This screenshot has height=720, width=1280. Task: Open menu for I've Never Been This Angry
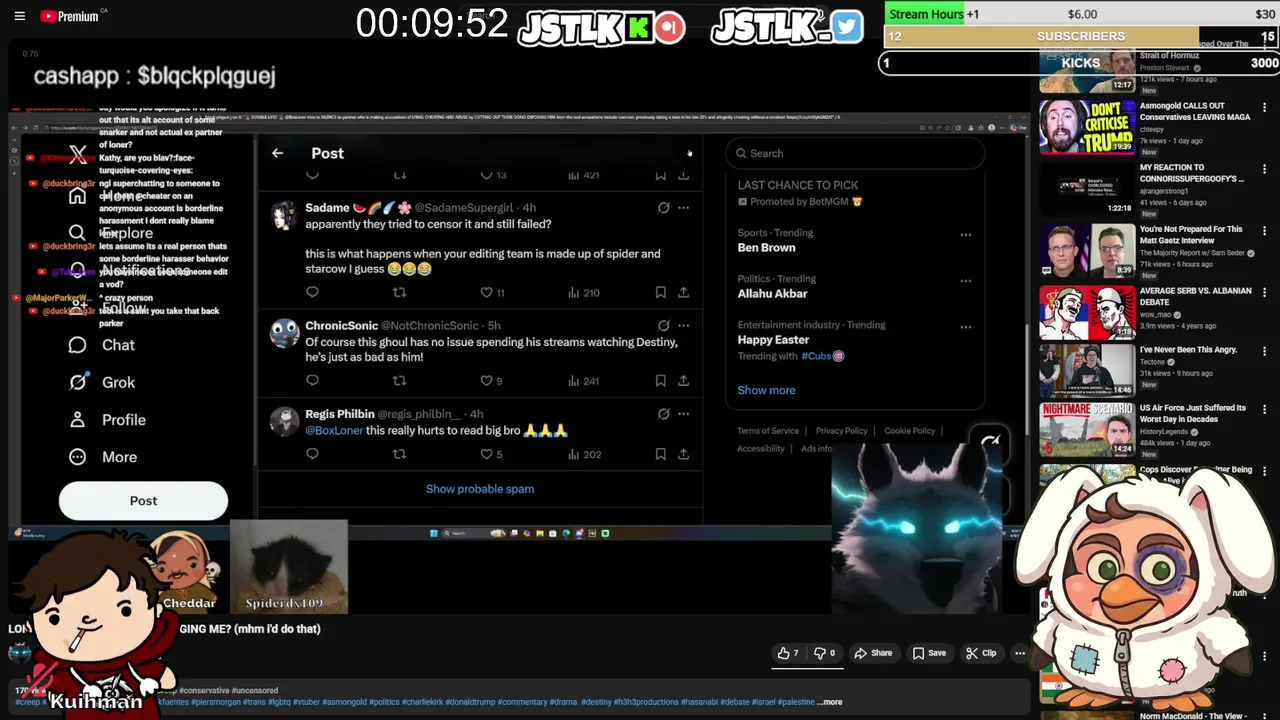pyautogui.click(x=1265, y=352)
